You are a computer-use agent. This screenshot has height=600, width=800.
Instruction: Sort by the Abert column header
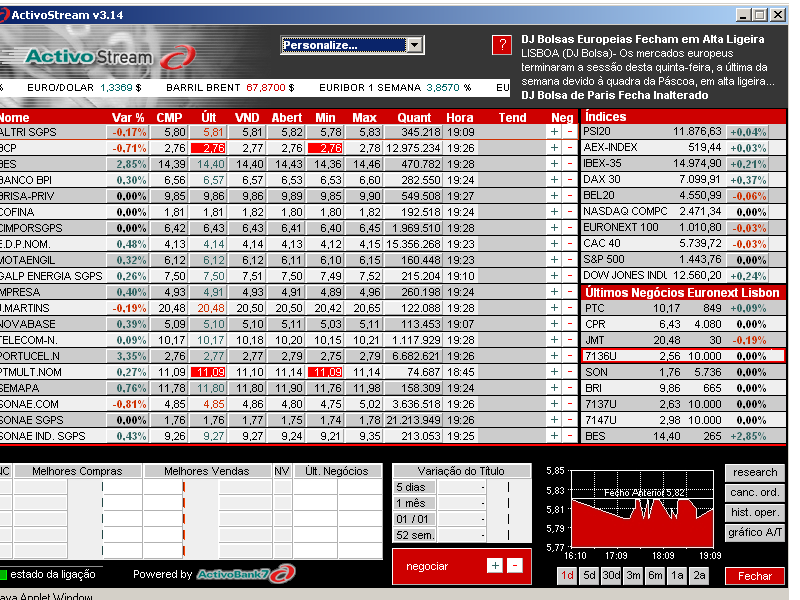(x=287, y=117)
